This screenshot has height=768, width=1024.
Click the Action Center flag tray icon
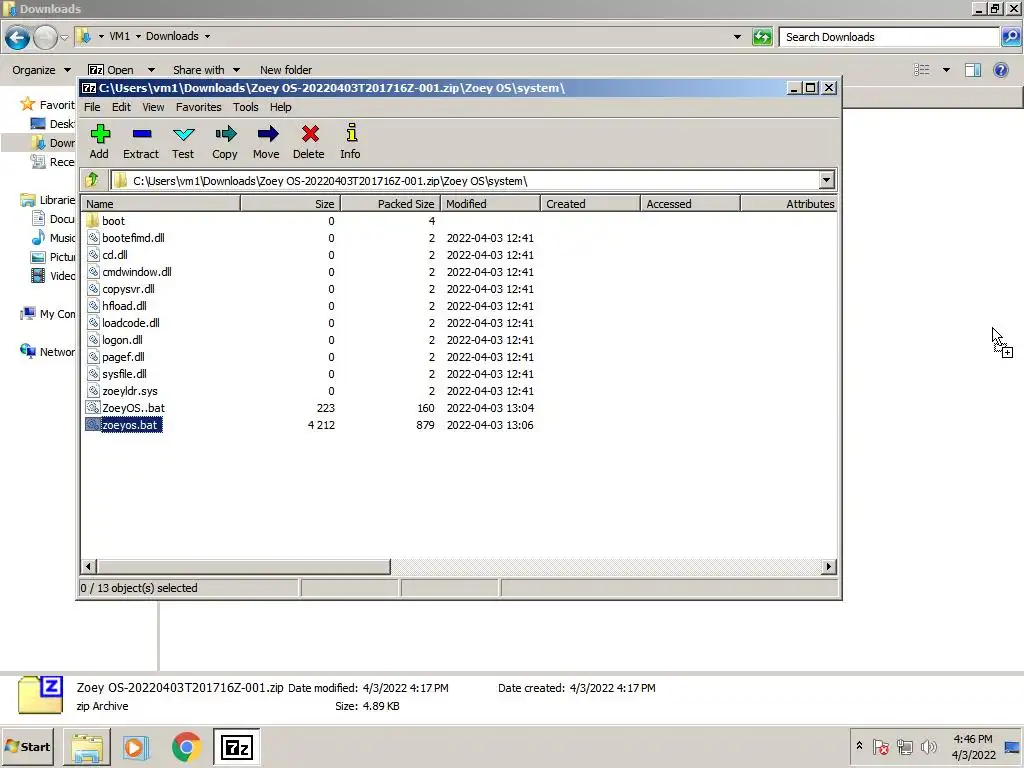(880, 746)
